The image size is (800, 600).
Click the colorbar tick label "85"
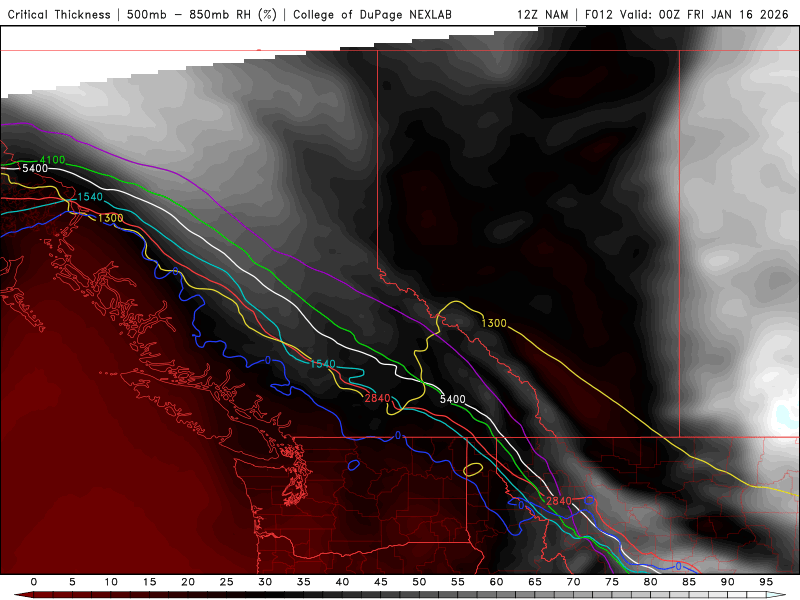[689, 582]
